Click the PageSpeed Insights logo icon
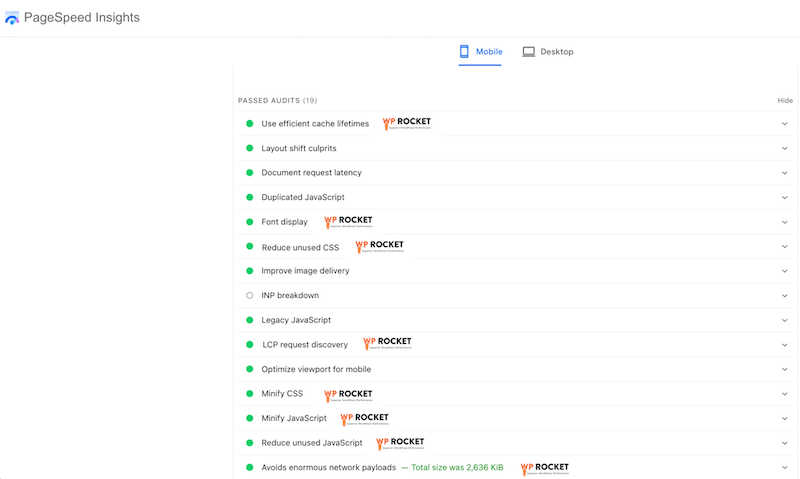This screenshot has width=800, height=479. (12, 18)
